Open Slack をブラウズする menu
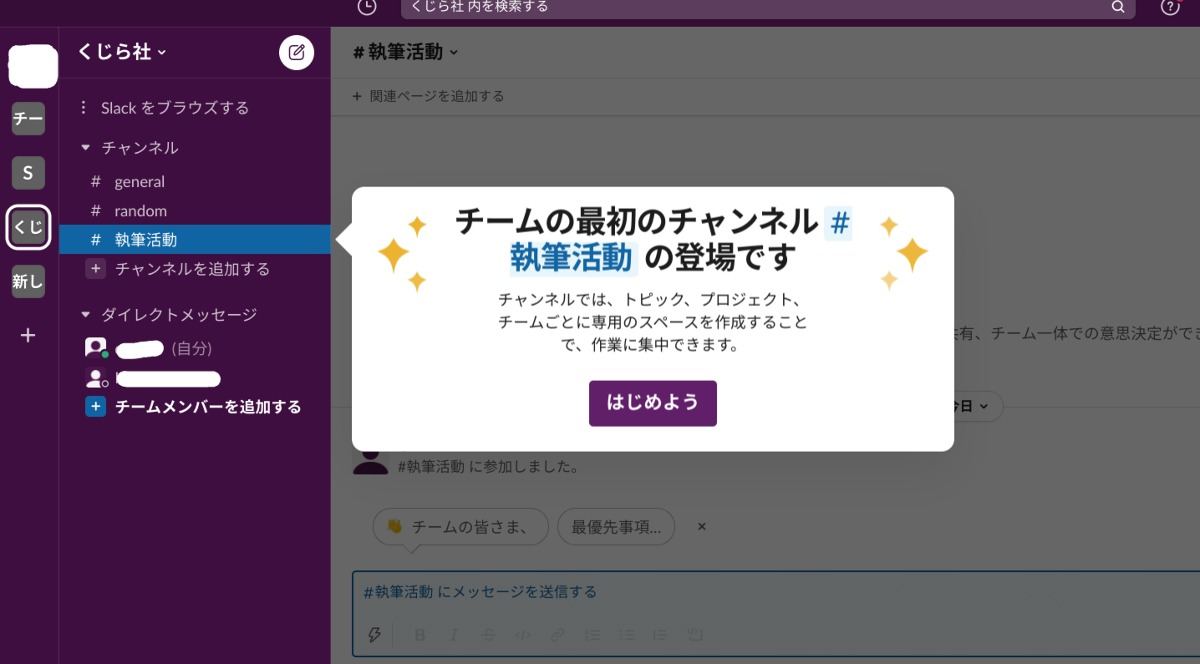Screen dimensions: 1200x664 [x=165, y=107]
